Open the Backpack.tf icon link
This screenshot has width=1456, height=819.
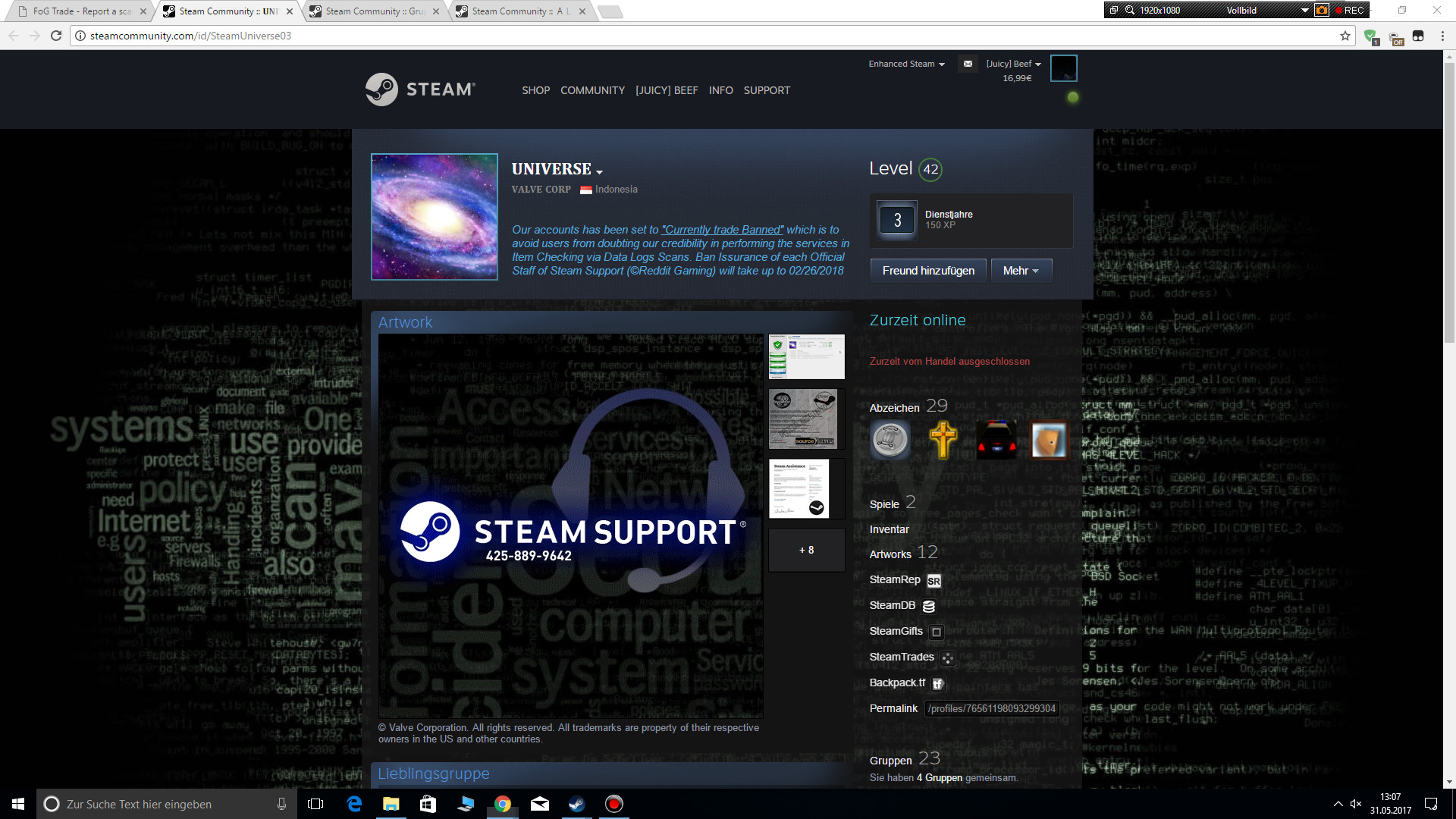point(938,684)
